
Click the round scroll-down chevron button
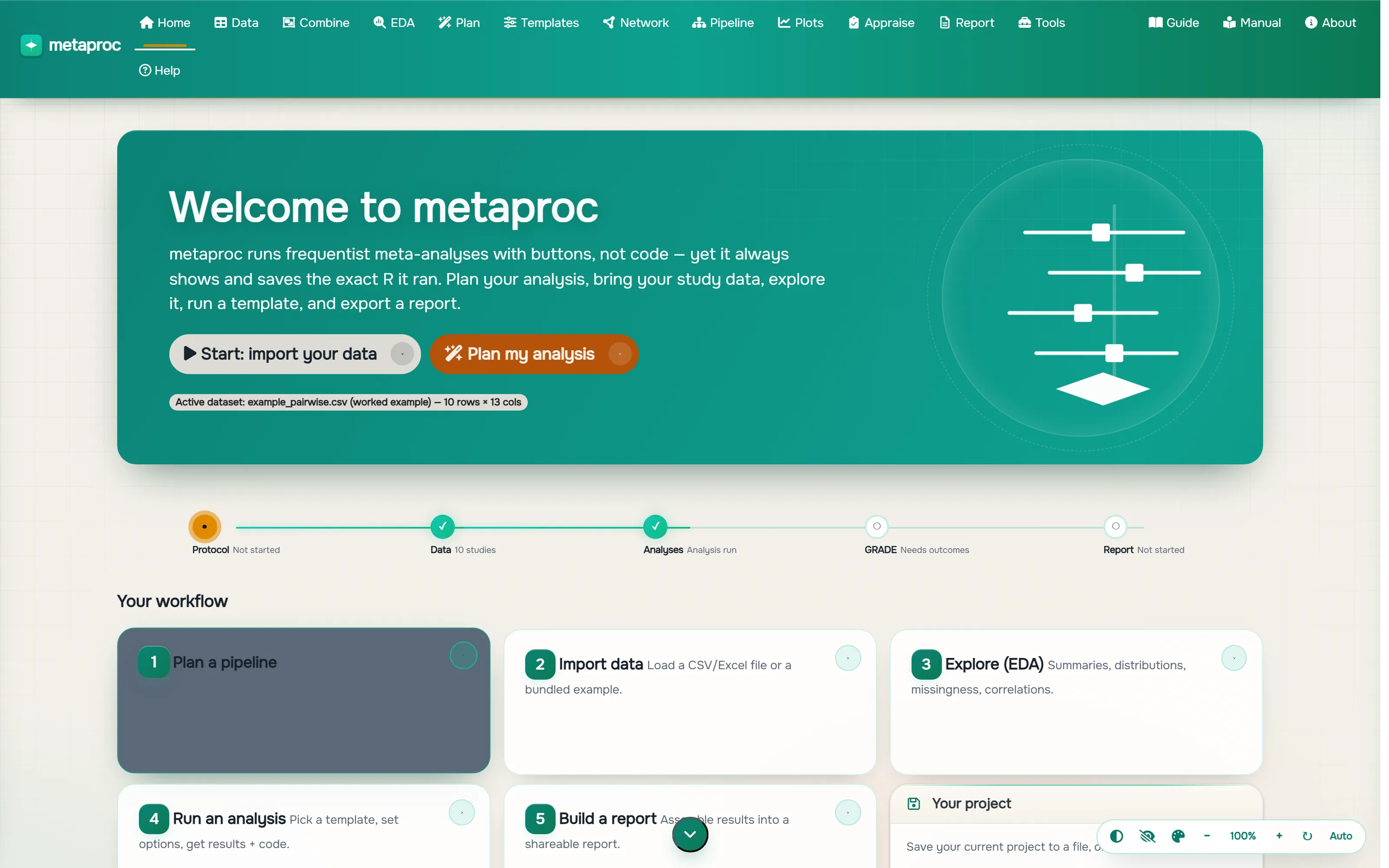point(690,834)
